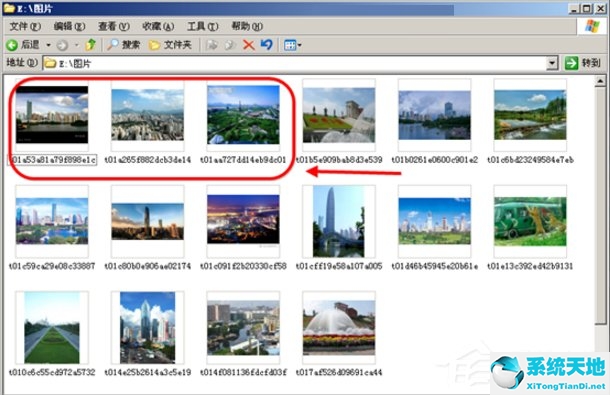Toggle the Folders (文件夹) pane button

[170, 45]
